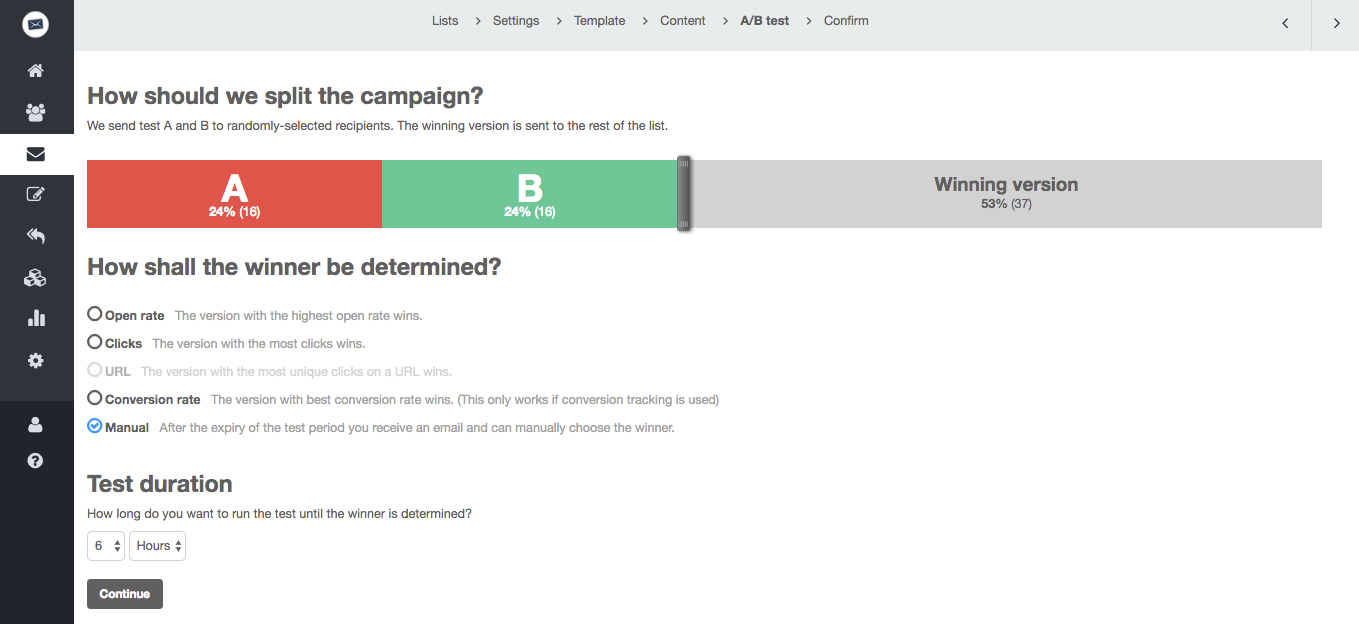This screenshot has height=624, width=1359.
Task: Go to the next step with the right arrow
Action: click(1336, 24)
